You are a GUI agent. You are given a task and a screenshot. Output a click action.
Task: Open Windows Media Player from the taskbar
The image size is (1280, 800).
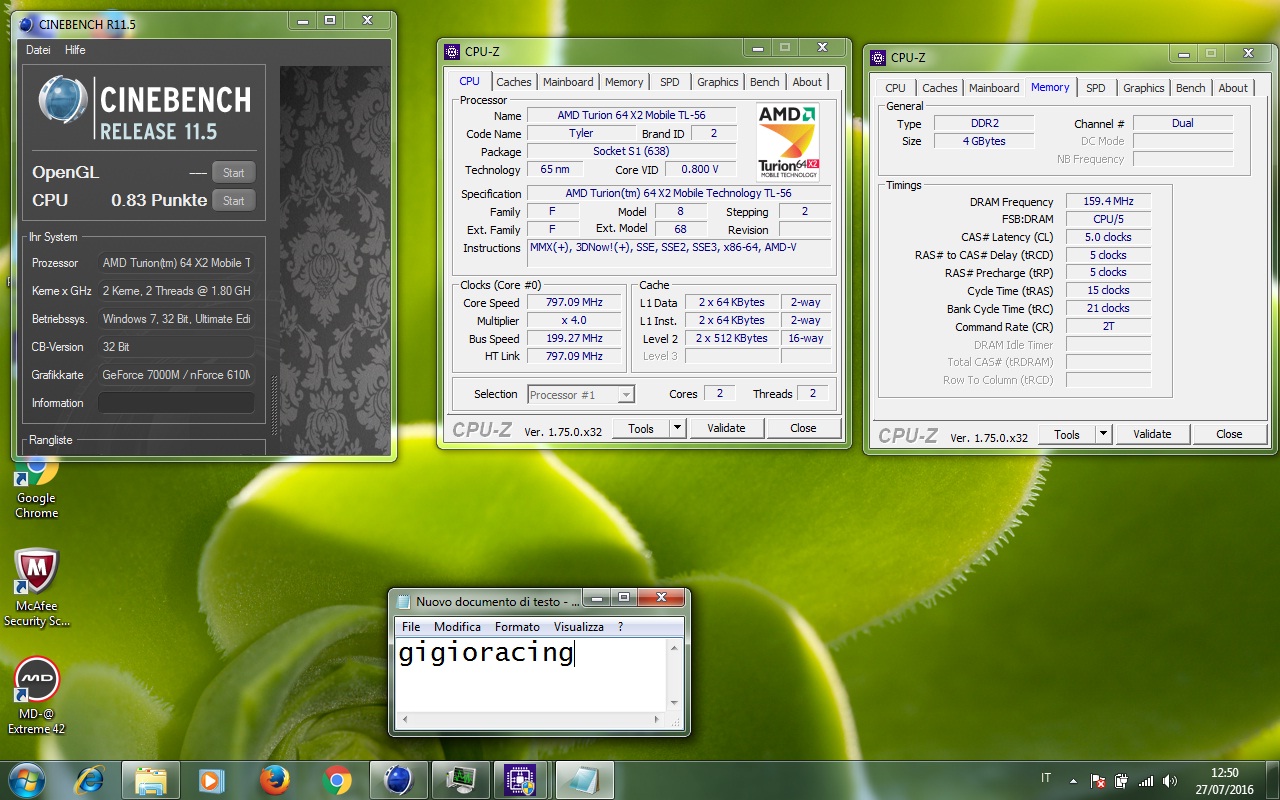click(212, 780)
